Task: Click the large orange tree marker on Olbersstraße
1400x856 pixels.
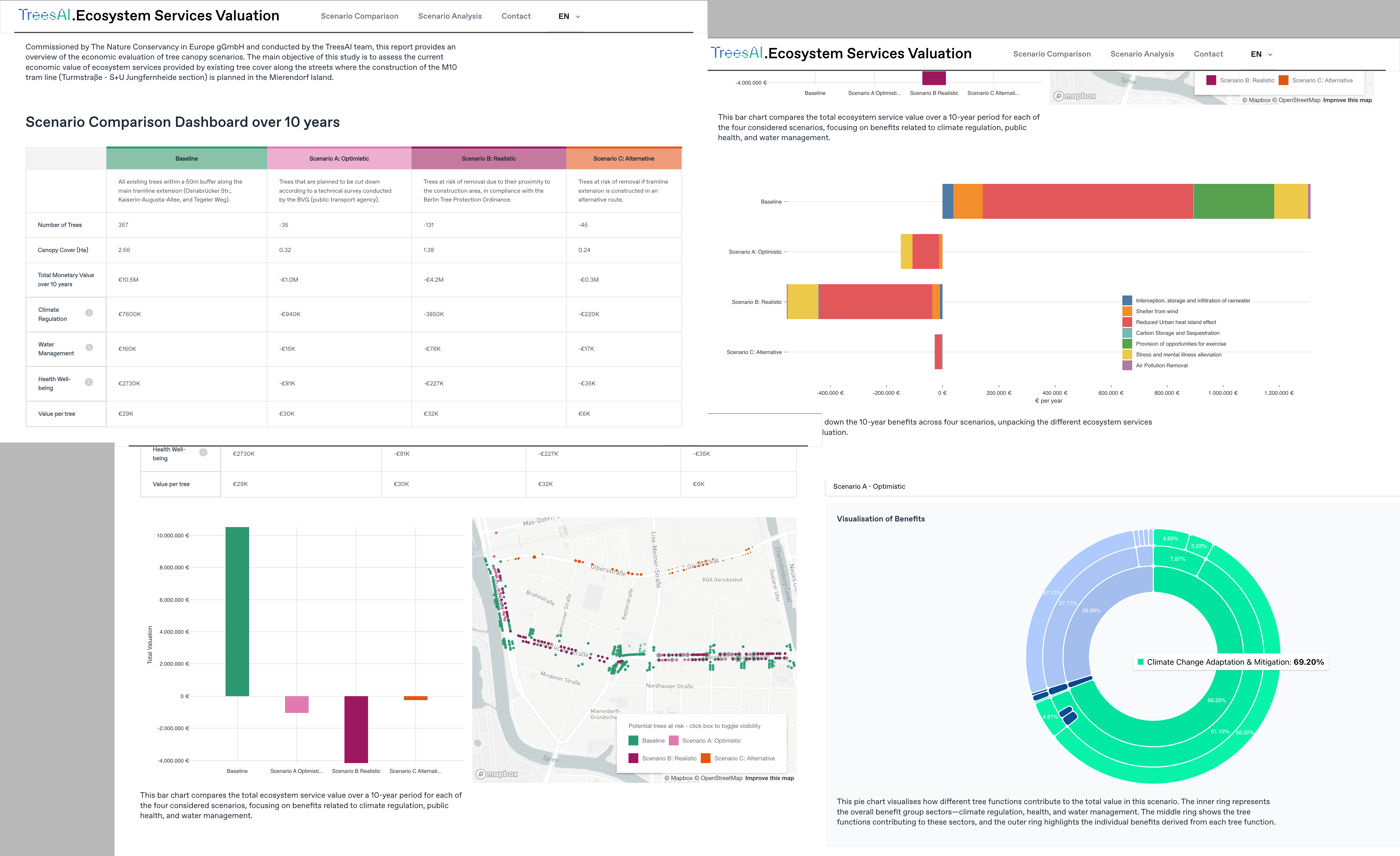Action: pyautogui.click(x=534, y=557)
